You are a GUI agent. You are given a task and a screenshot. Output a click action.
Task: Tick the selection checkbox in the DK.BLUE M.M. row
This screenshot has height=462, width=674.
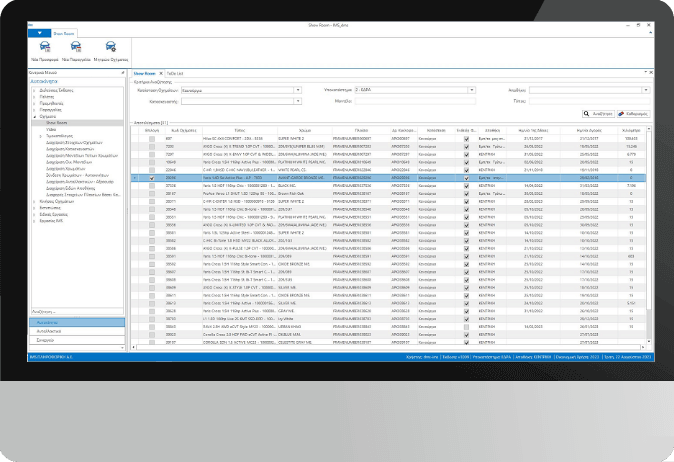click(x=152, y=334)
